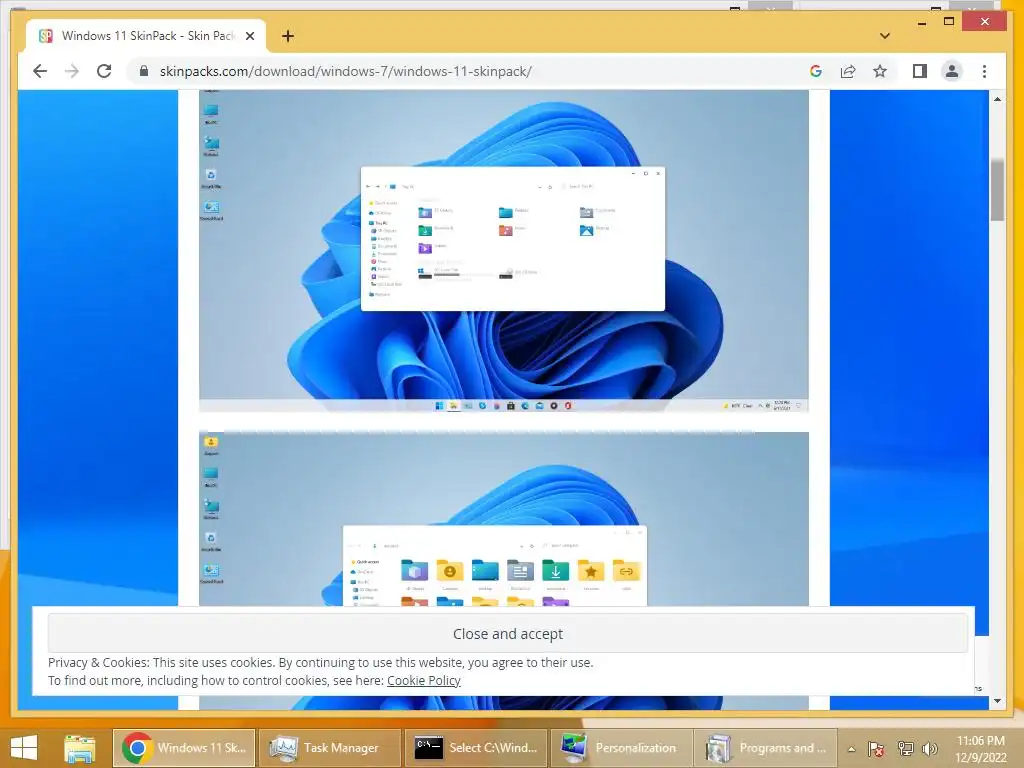1024x768 pixels.
Task: Show hidden system tray icons
Action: tap(851, 749)
